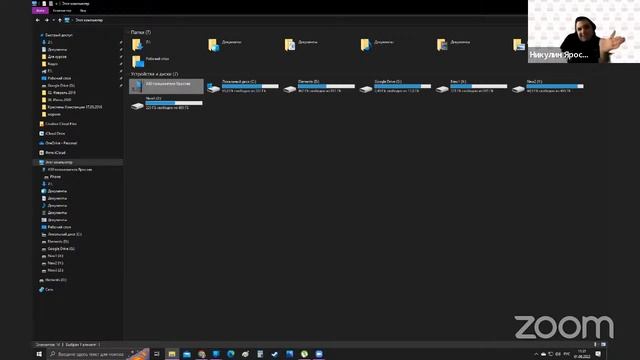Screen dimensions: 640x360
Task: Click the Zoom video thumbnail of Никулин
Action: [584, 31]
